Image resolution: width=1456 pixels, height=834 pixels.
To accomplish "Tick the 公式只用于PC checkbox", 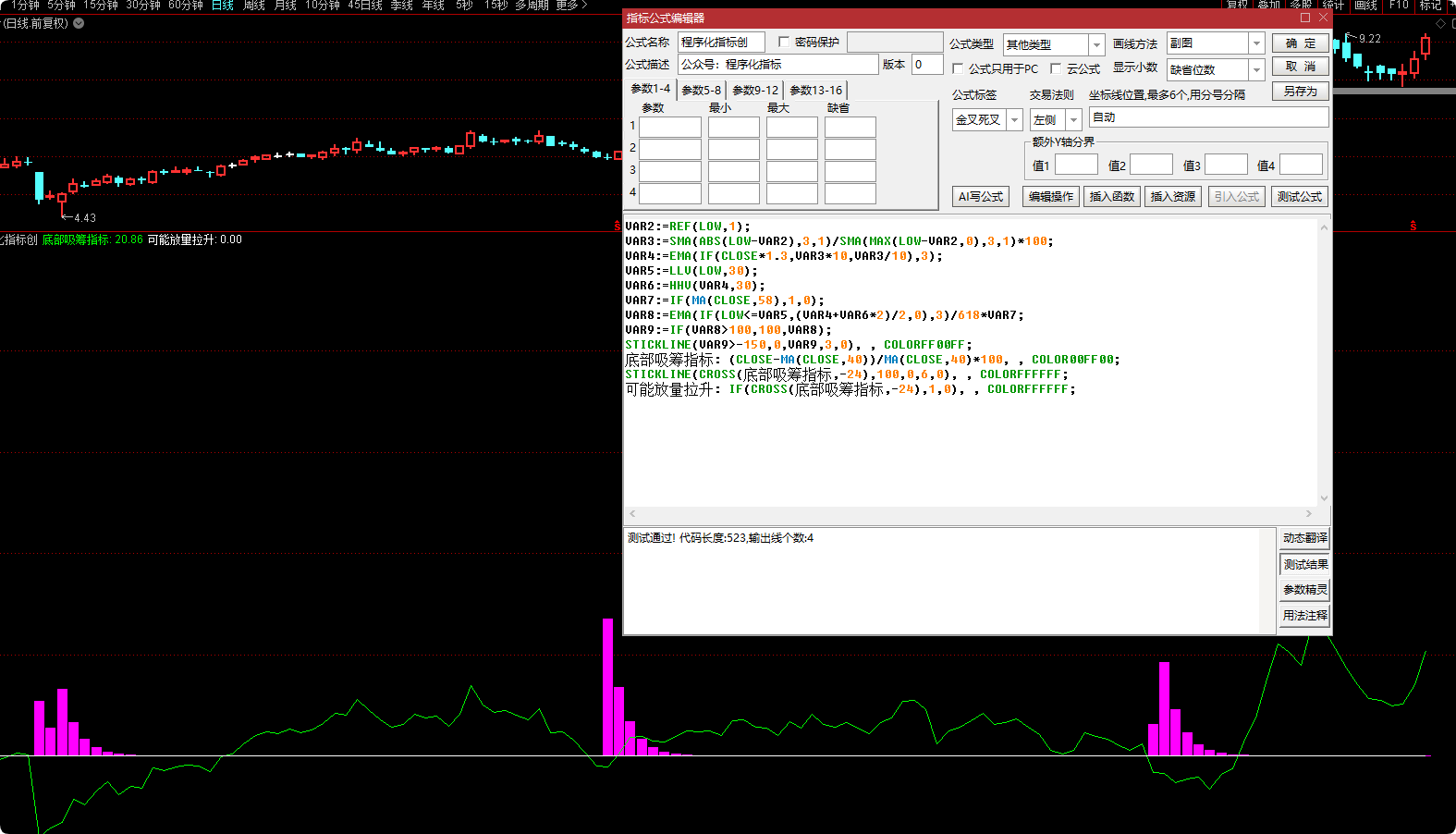I will click(x=958, y=69).
